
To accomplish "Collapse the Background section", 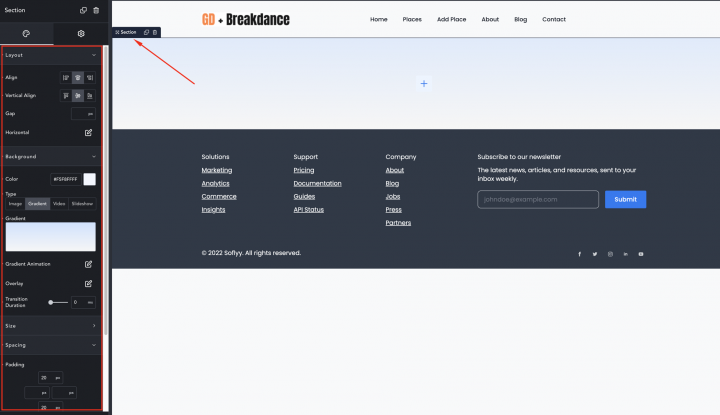I will pyautogui.click(x=94, y=157).
